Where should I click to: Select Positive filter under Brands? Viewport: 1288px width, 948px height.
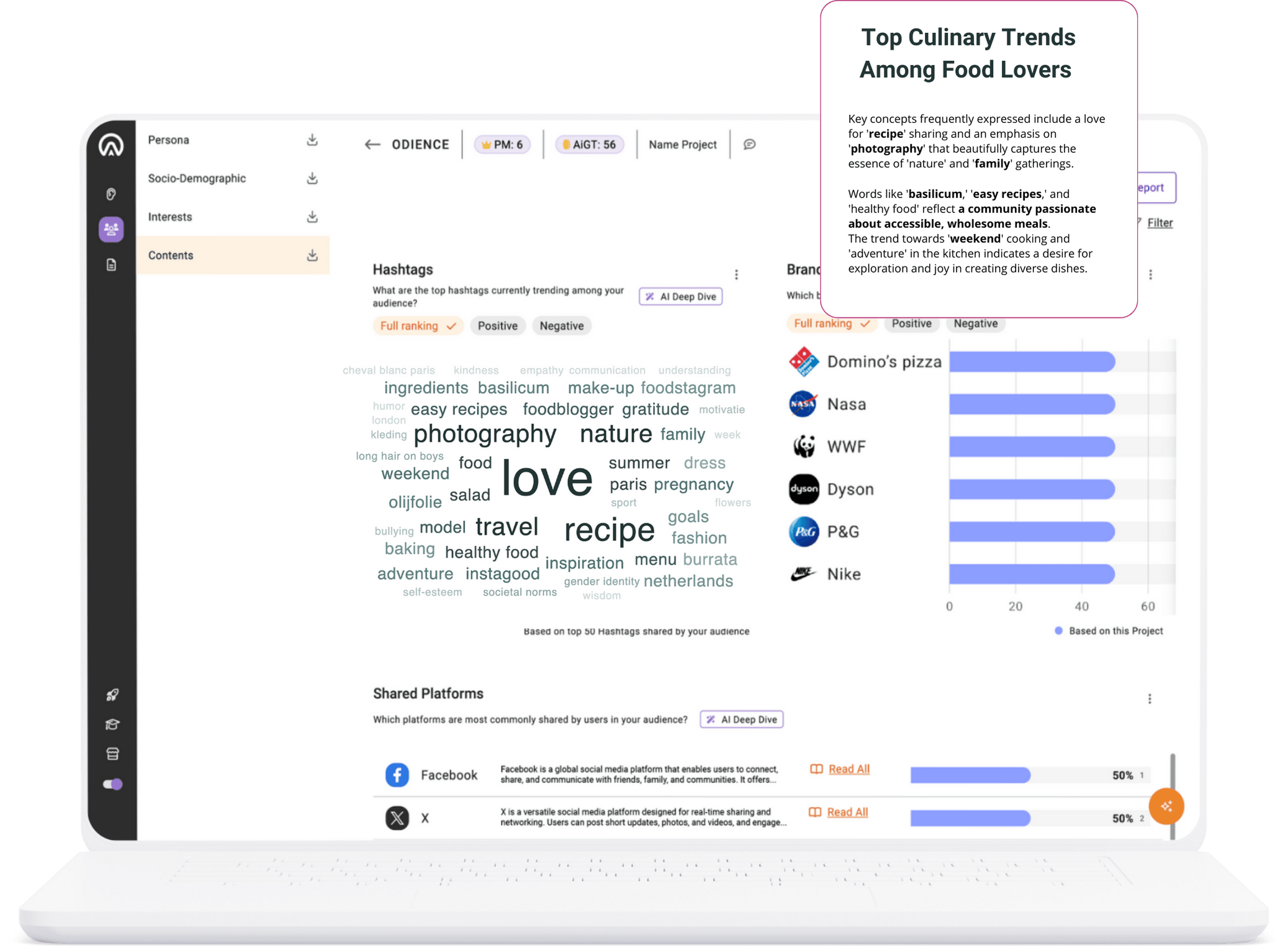pyautogui.click(x=911, y=323)
